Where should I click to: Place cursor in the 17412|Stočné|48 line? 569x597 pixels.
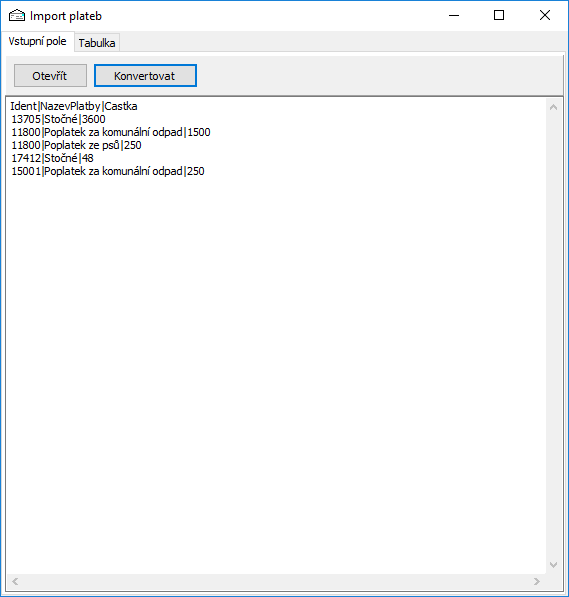coord(52,158)
